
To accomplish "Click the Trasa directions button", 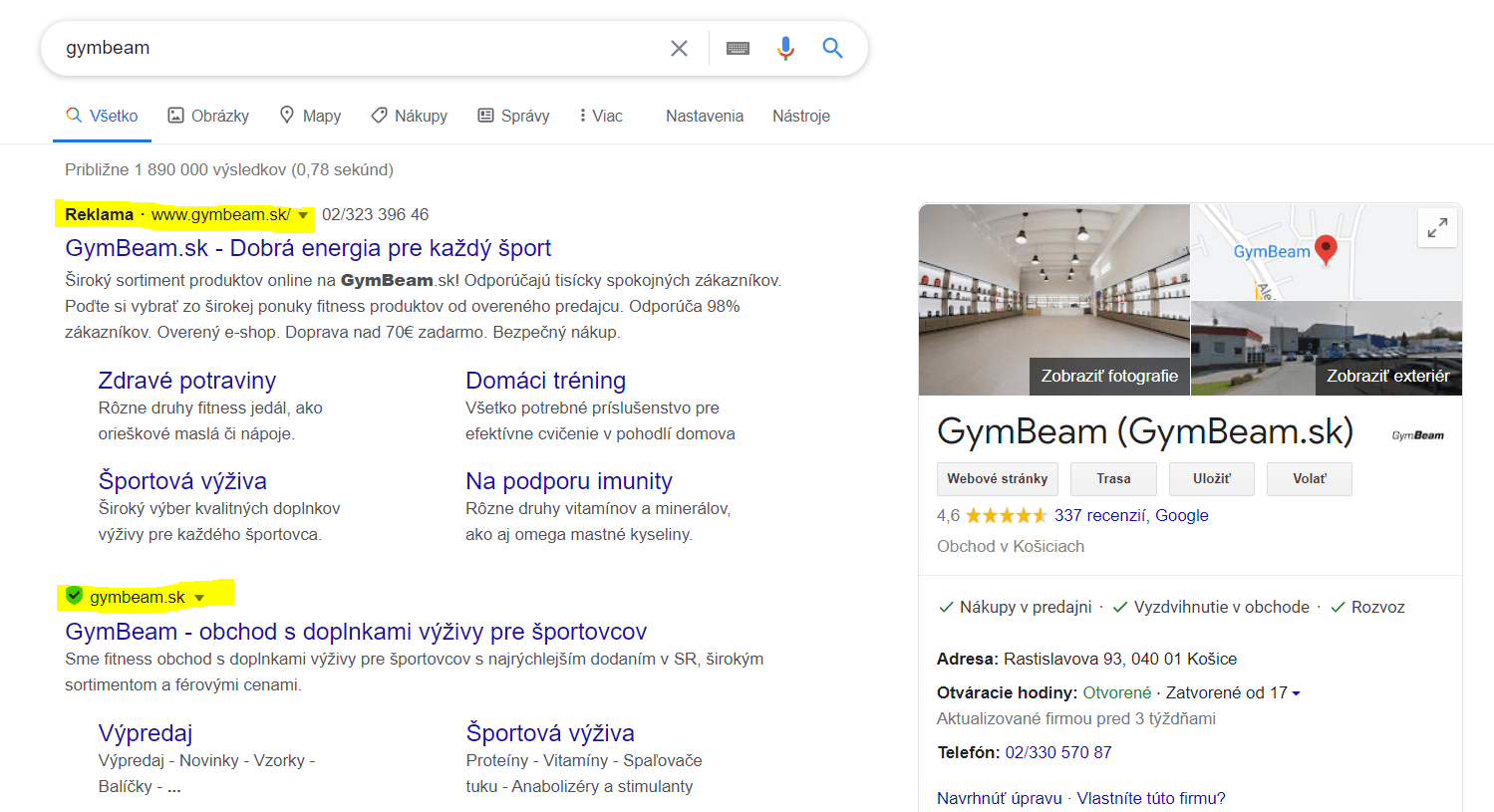I will (1113, 479).
